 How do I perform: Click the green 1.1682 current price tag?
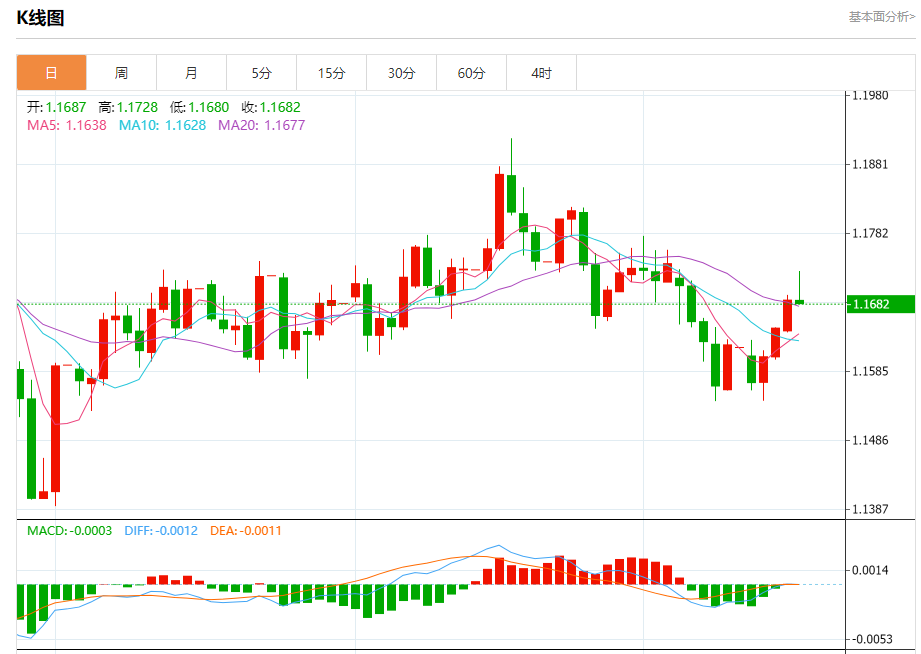coord(881,304)
